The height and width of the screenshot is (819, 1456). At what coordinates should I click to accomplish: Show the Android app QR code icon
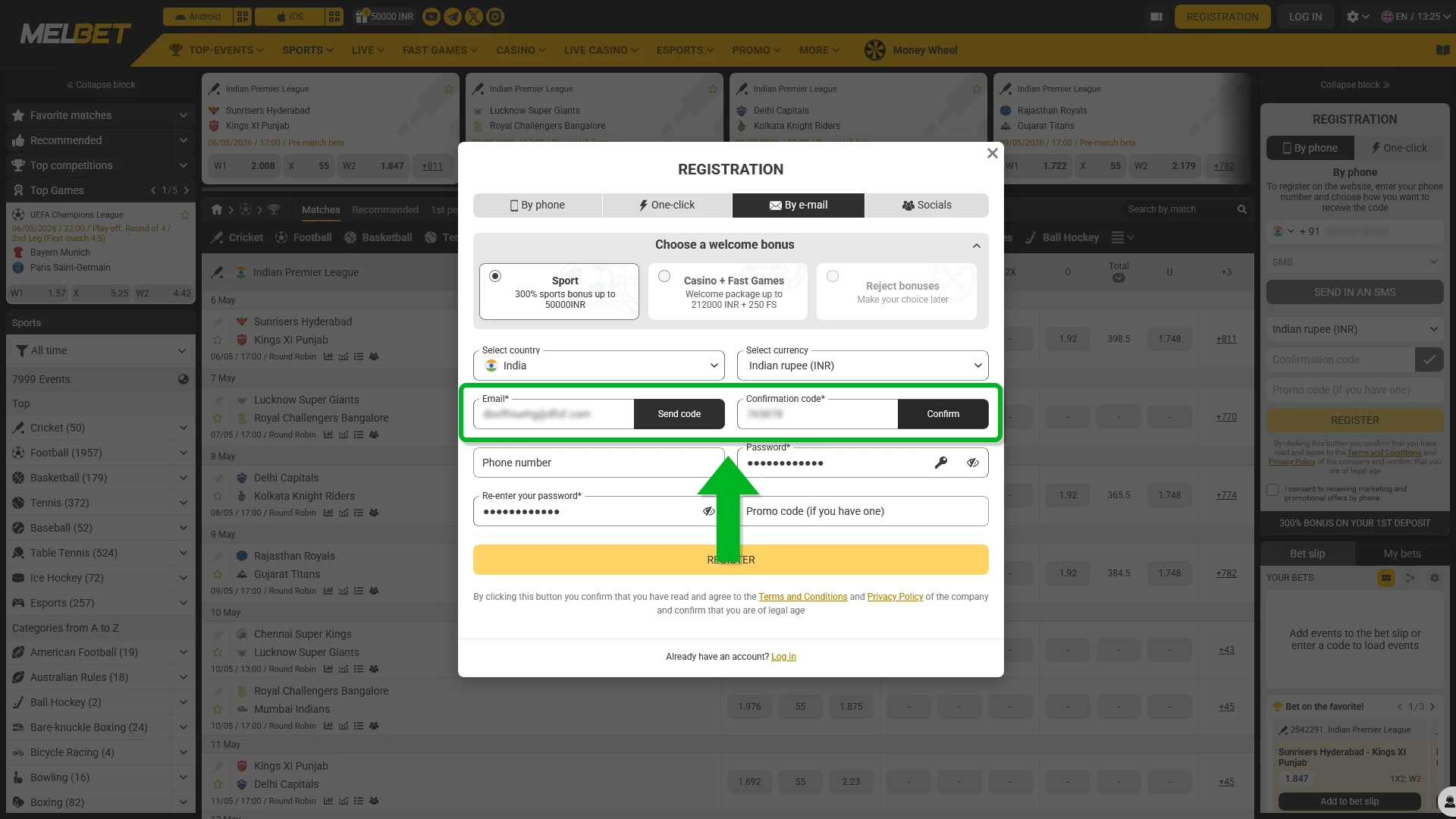click(x=243, y=17)
